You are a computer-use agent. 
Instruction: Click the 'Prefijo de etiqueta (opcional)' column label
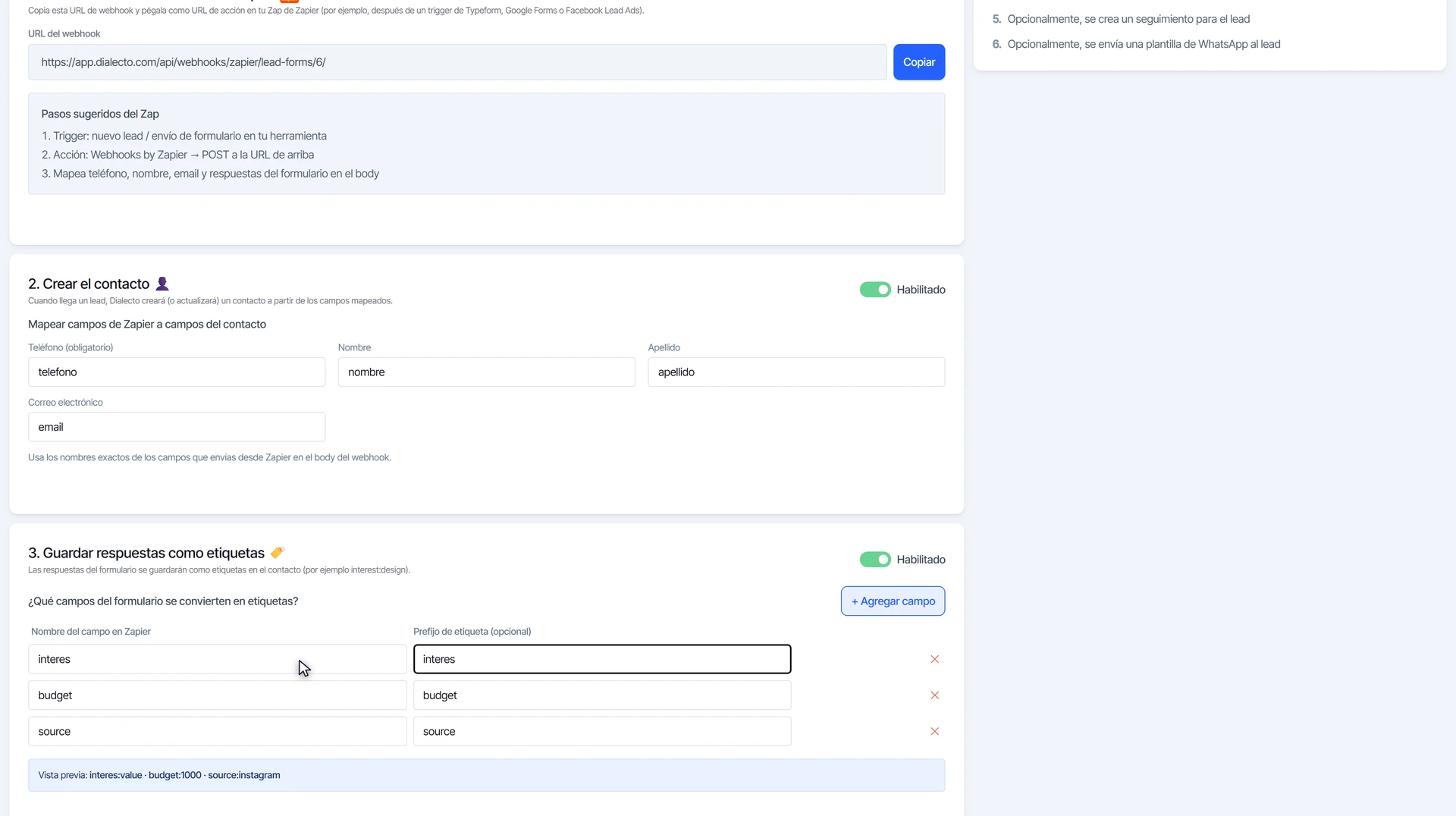(472, 632)
